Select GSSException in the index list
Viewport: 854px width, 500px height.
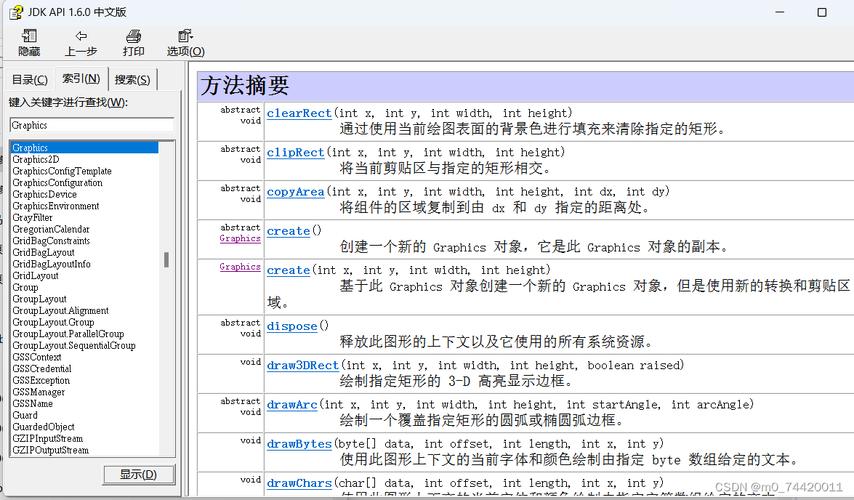[x=41, y=380]
